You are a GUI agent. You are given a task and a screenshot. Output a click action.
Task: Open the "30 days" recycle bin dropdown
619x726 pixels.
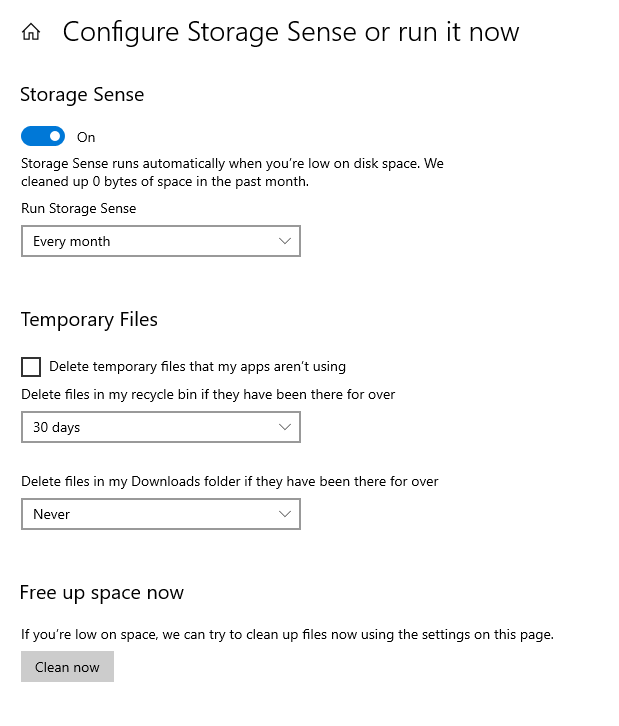(160, 427)
